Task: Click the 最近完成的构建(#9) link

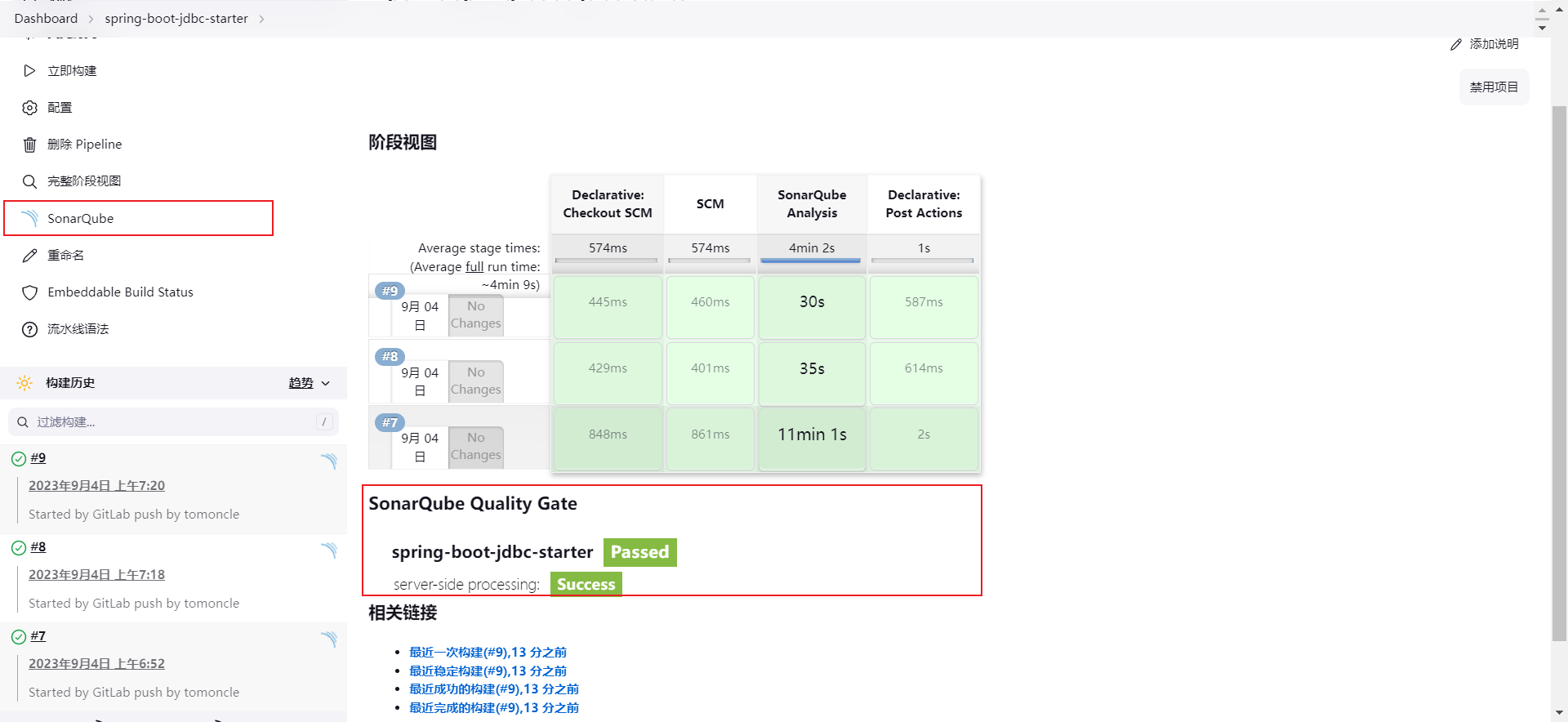Action: coord(494,708)
